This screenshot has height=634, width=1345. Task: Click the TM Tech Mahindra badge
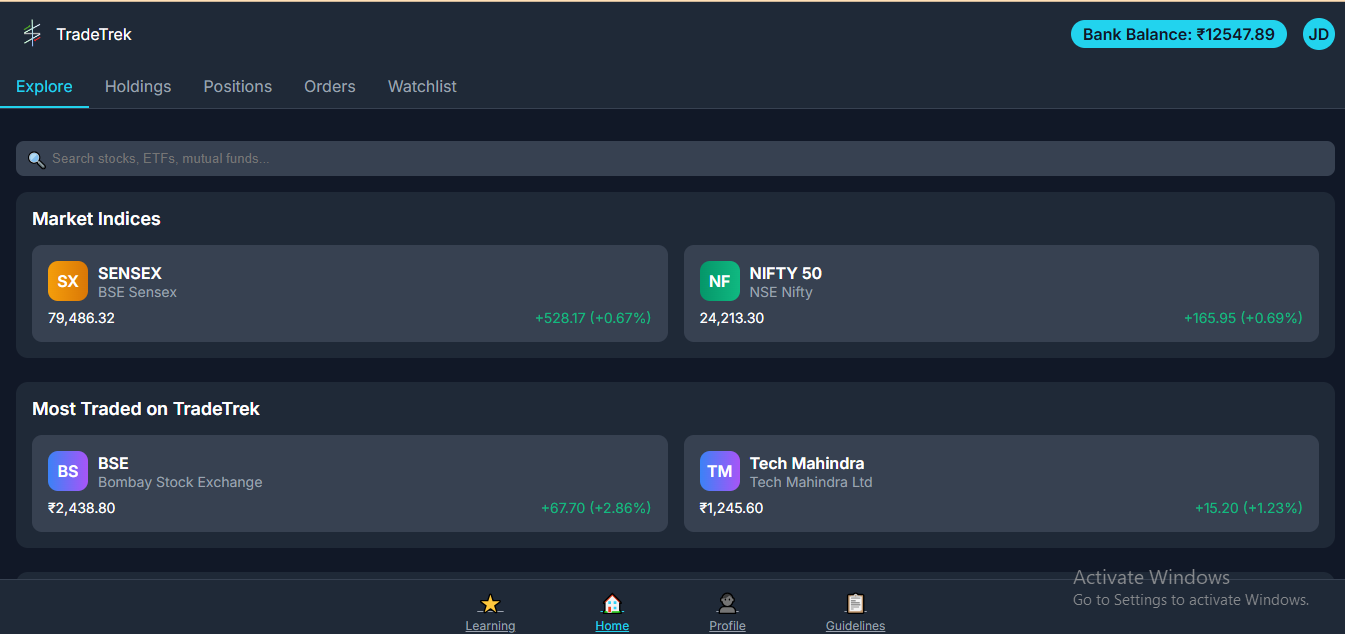(x=720, y=471)
